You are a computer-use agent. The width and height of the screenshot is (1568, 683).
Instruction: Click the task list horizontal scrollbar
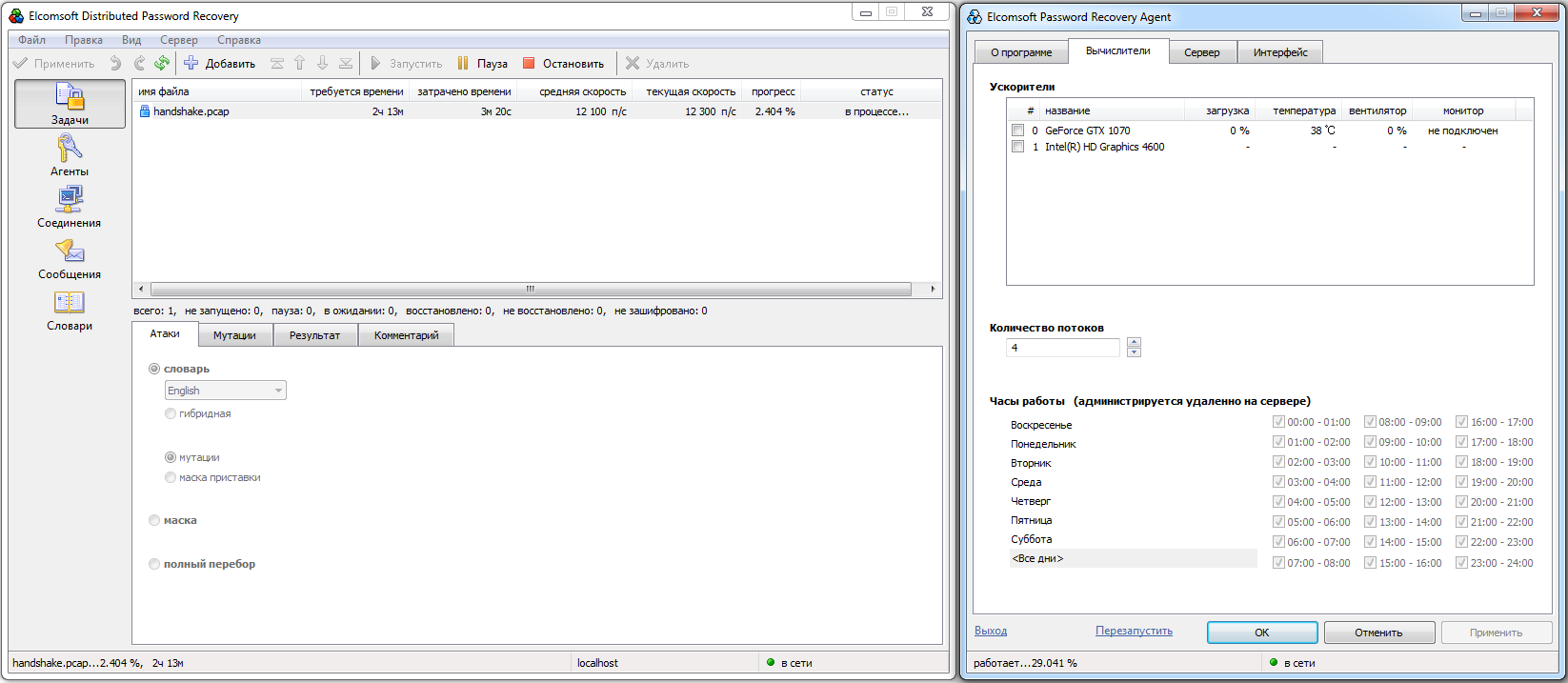coord(531,289)
